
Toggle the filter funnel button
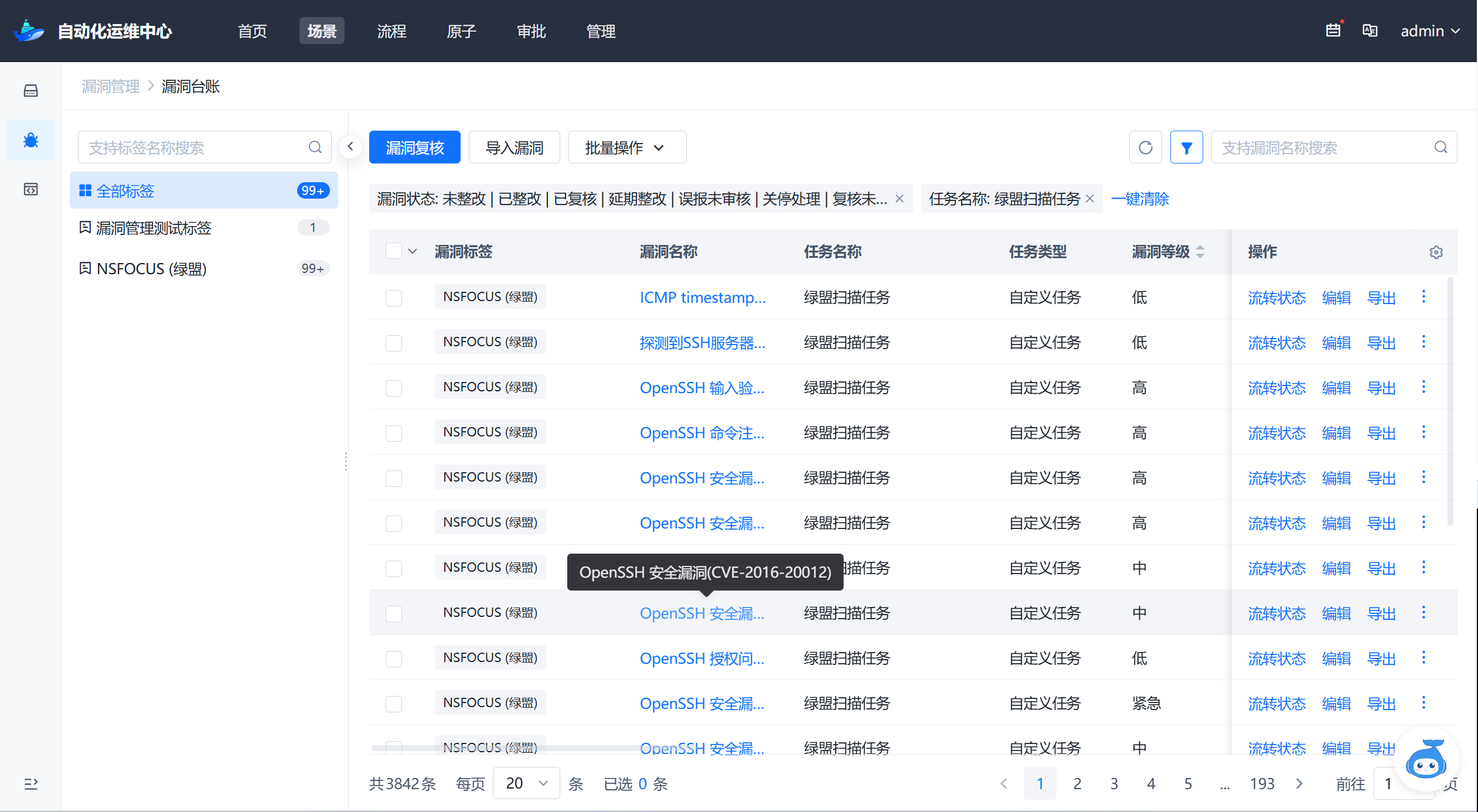pos(1186,148)
